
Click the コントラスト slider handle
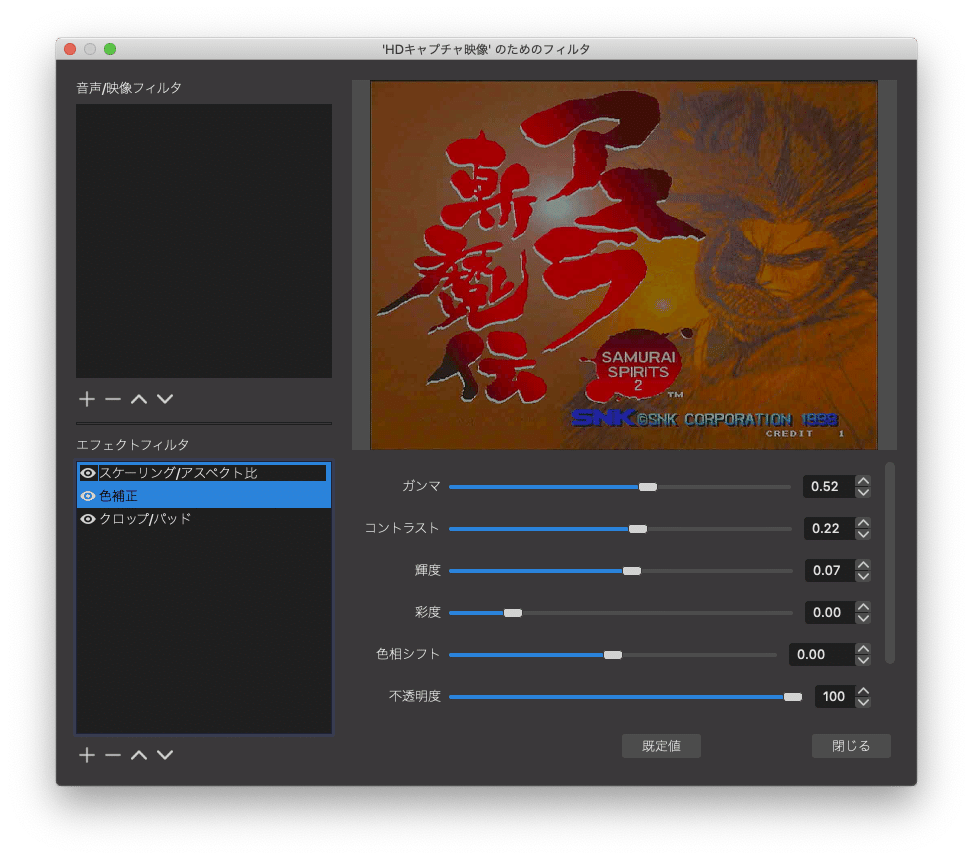point(638,529)
